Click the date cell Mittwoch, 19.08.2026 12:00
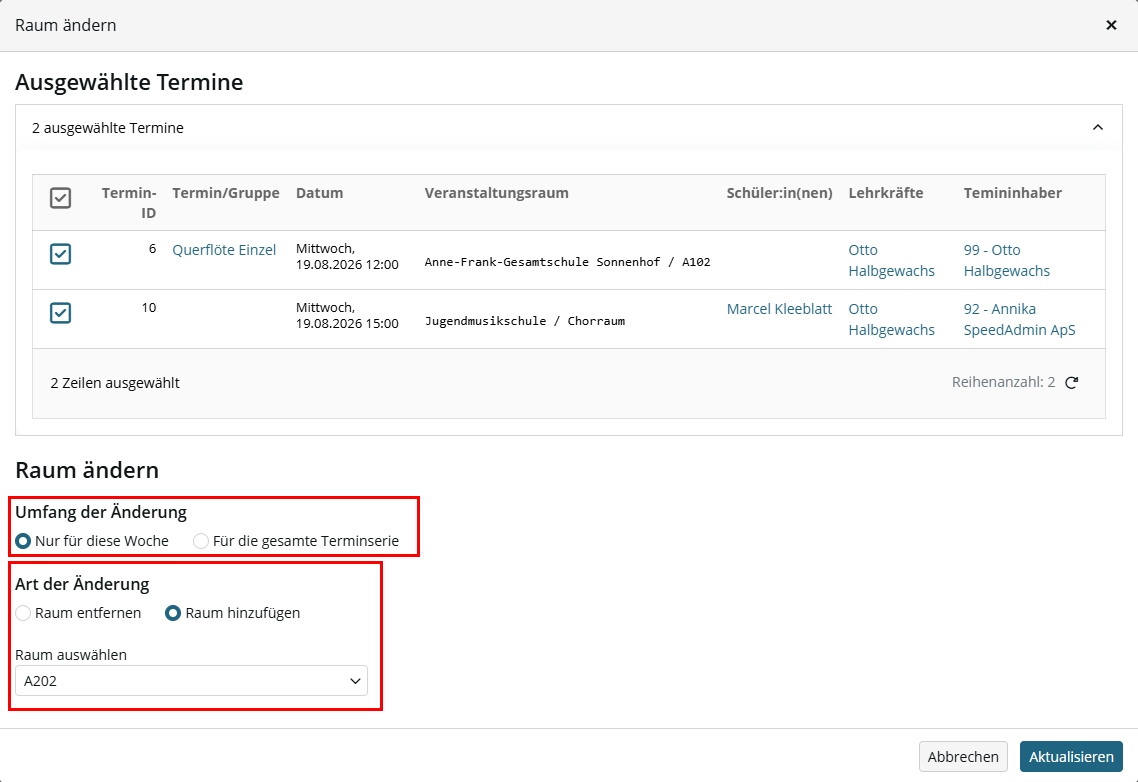1138x782 pixels. click(x=347, y=256)
